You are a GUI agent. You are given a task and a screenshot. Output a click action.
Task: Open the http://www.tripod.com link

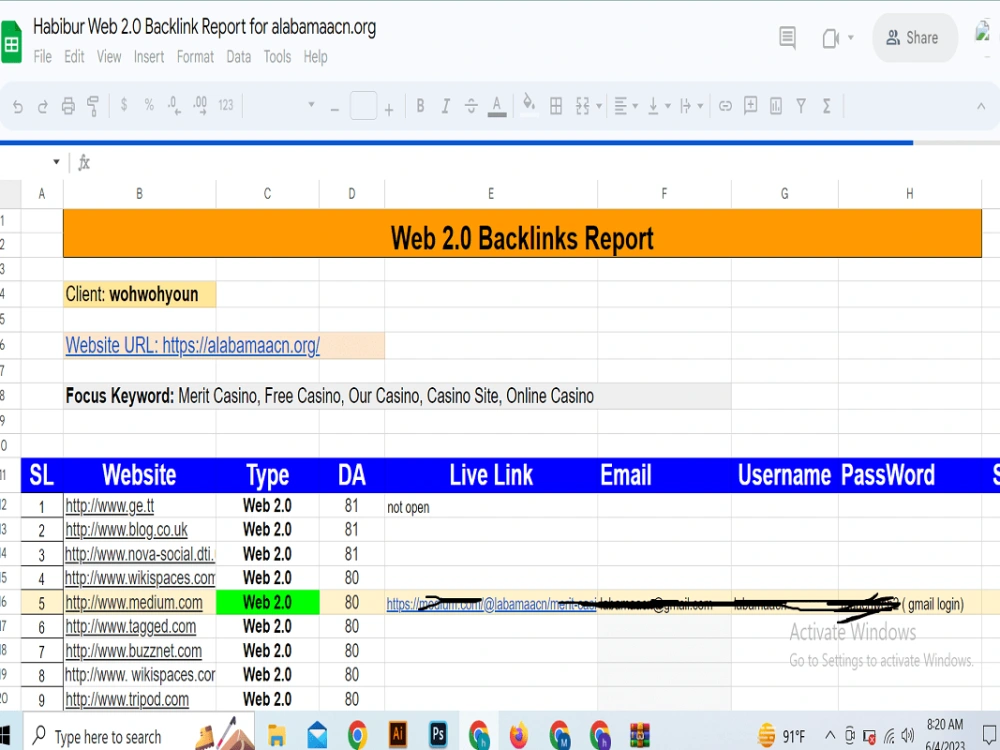click(127, 700)
